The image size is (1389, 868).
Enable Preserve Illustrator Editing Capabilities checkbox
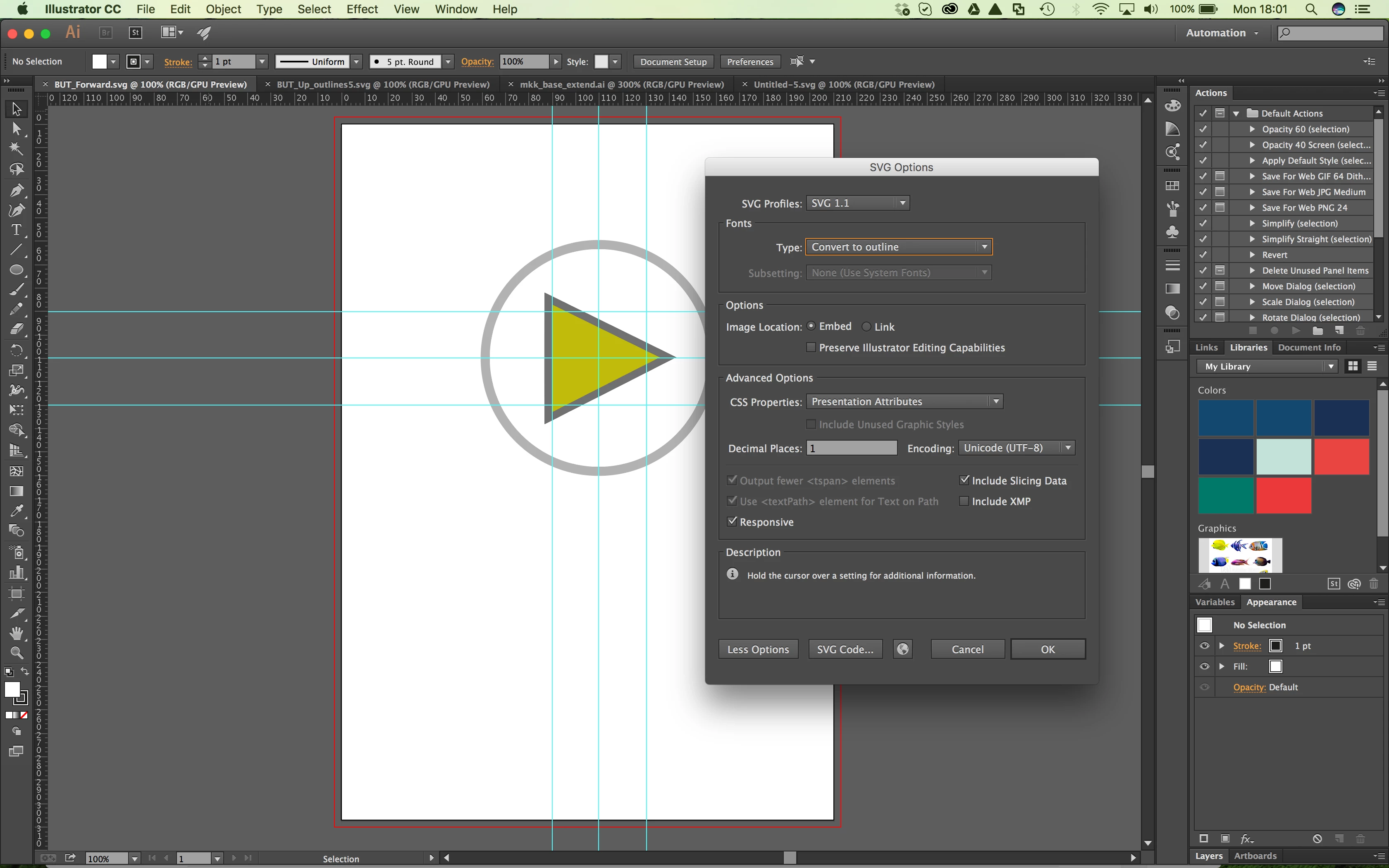point(811,347)
